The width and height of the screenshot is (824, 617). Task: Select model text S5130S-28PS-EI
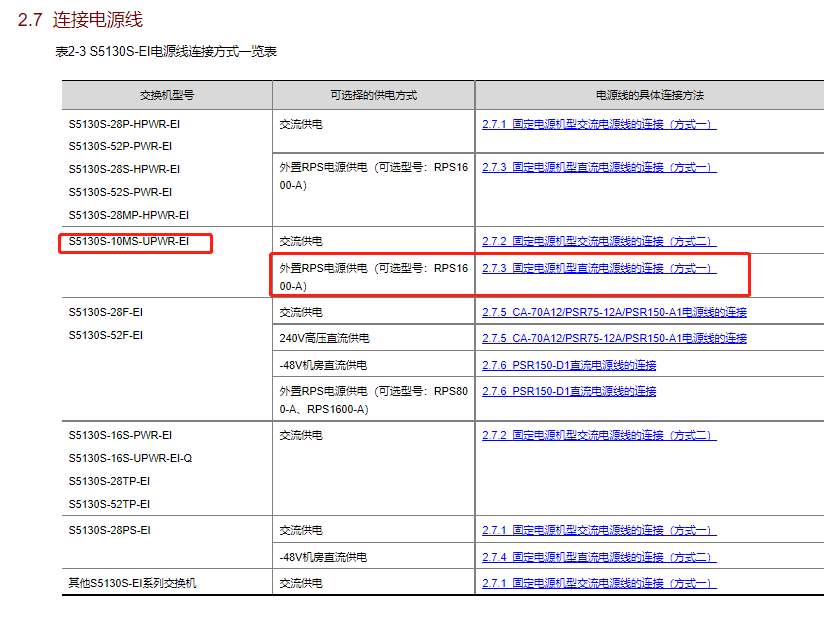click(109, 530)
